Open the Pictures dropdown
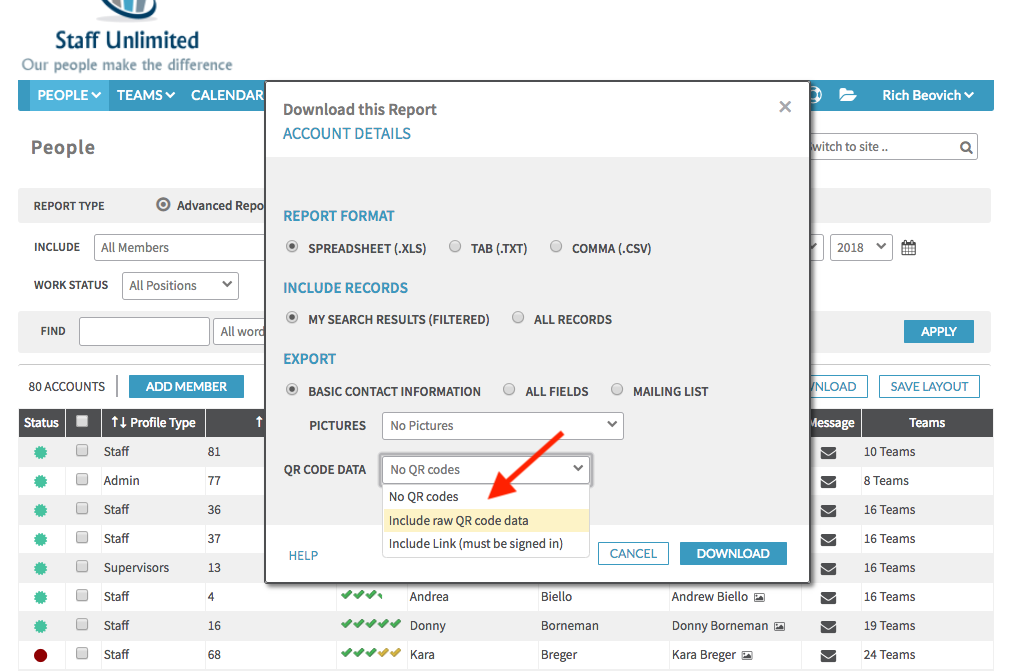Image resolution: width=1034 pixels, height=671 pixels. [x=502, y=426]
